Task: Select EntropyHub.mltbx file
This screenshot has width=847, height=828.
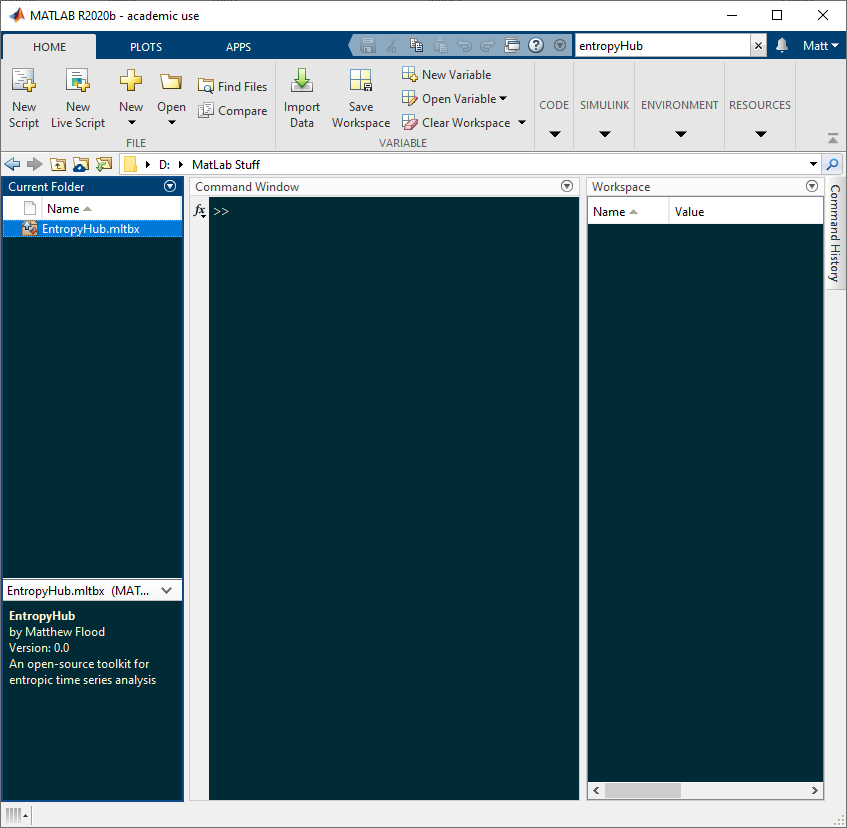Action: click(92, 229)
